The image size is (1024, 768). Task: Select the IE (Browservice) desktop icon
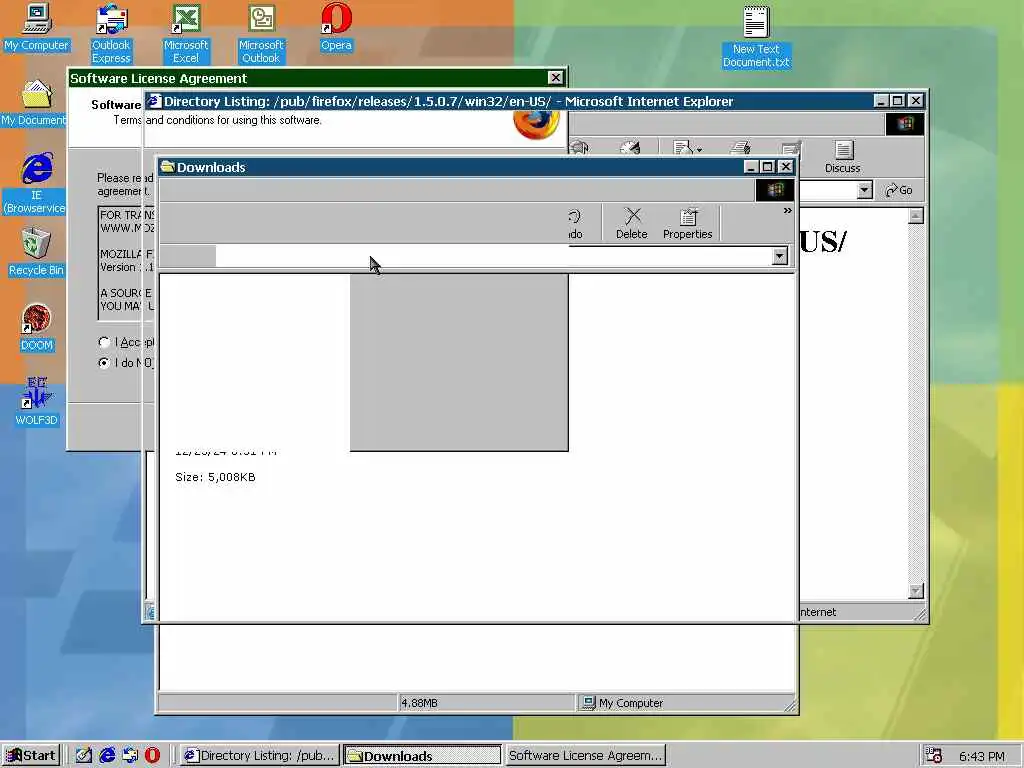[x=35, y=184]
